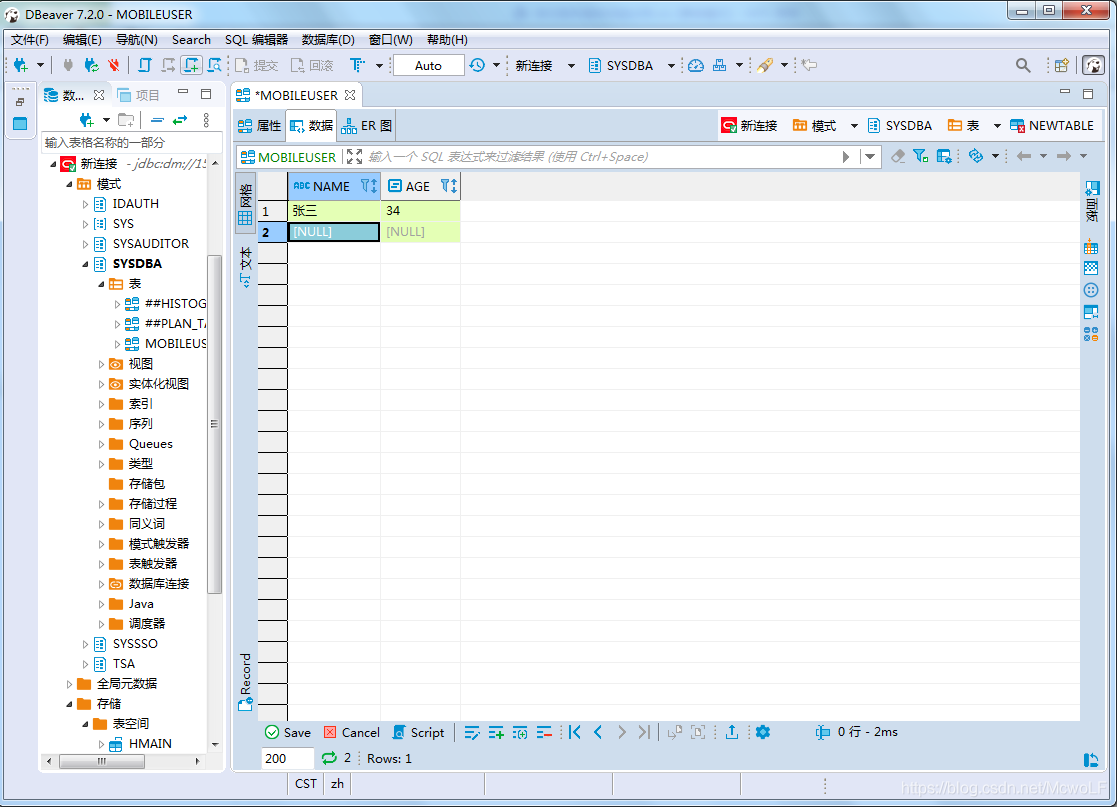Collapse the SYSDBA schema node
1117x807 pixels.
click(85, 264)
